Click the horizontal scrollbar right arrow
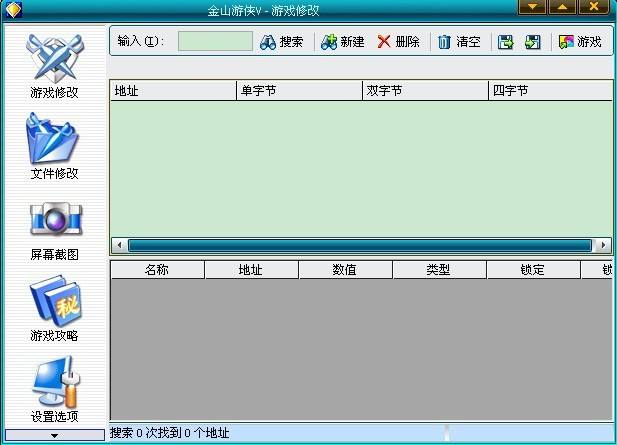Screen dimensions: 617x445 coord(603,245)
